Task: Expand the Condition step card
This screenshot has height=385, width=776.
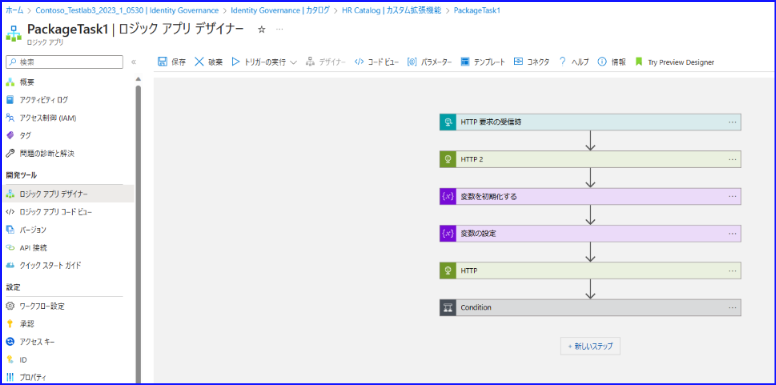Action: pos(590,307)
